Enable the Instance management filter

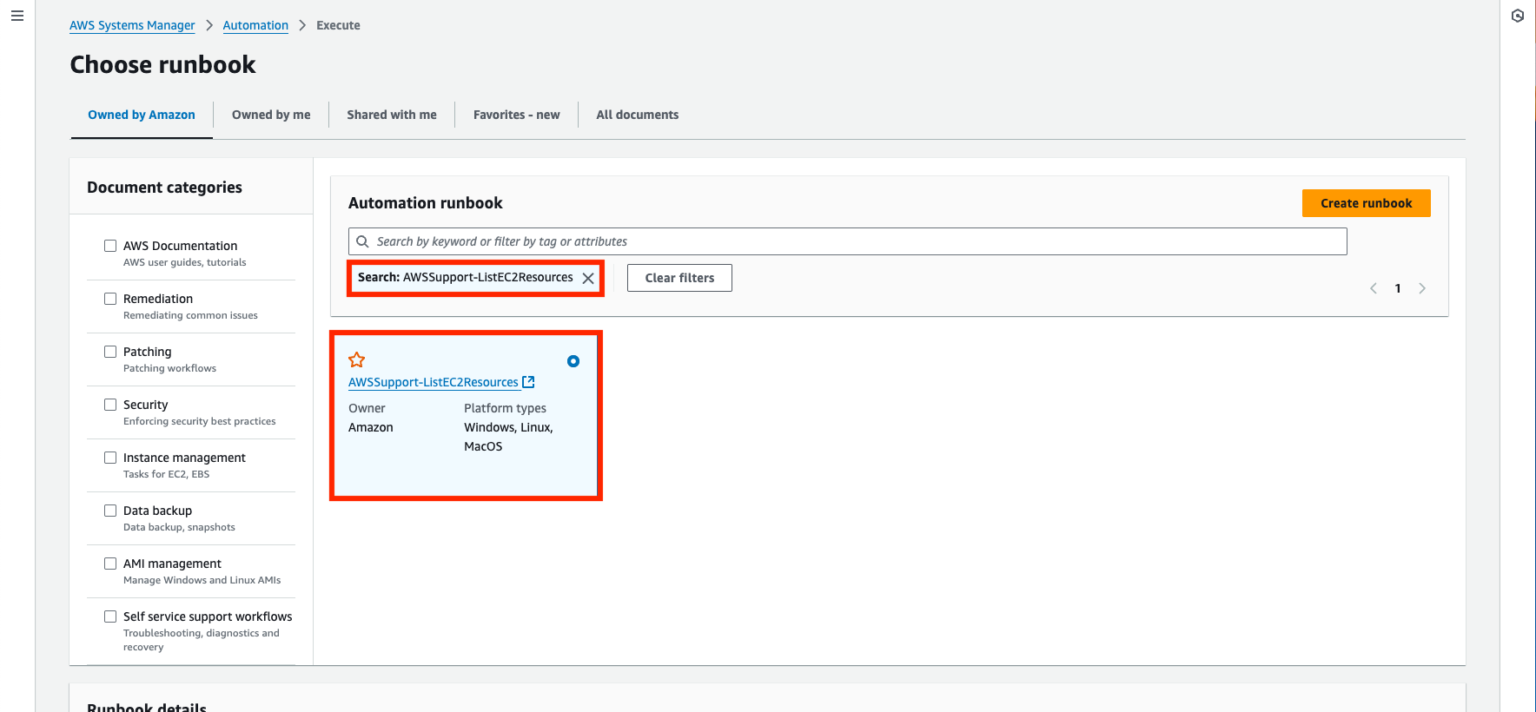[110, 457]
